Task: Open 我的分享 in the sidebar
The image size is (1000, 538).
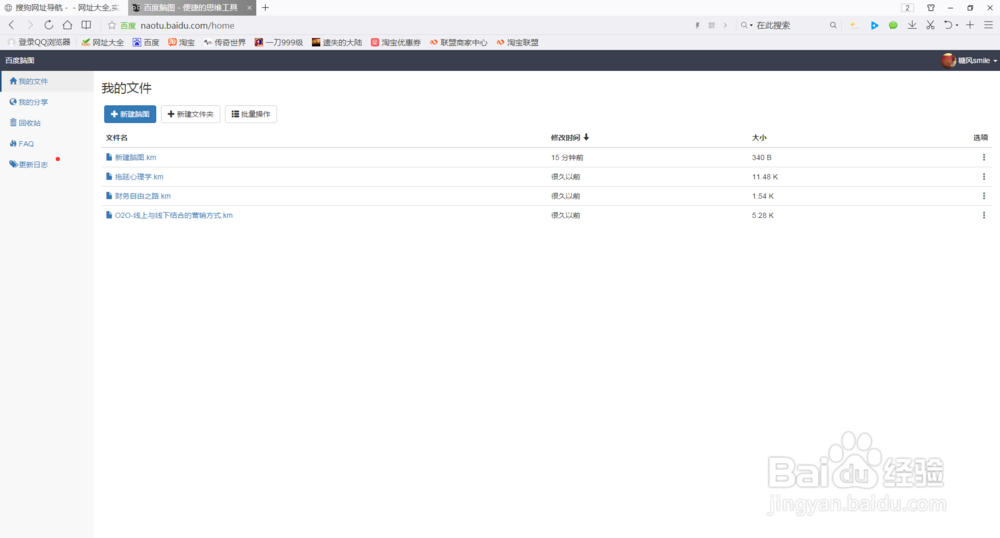Action: click(x=29, y=102)
